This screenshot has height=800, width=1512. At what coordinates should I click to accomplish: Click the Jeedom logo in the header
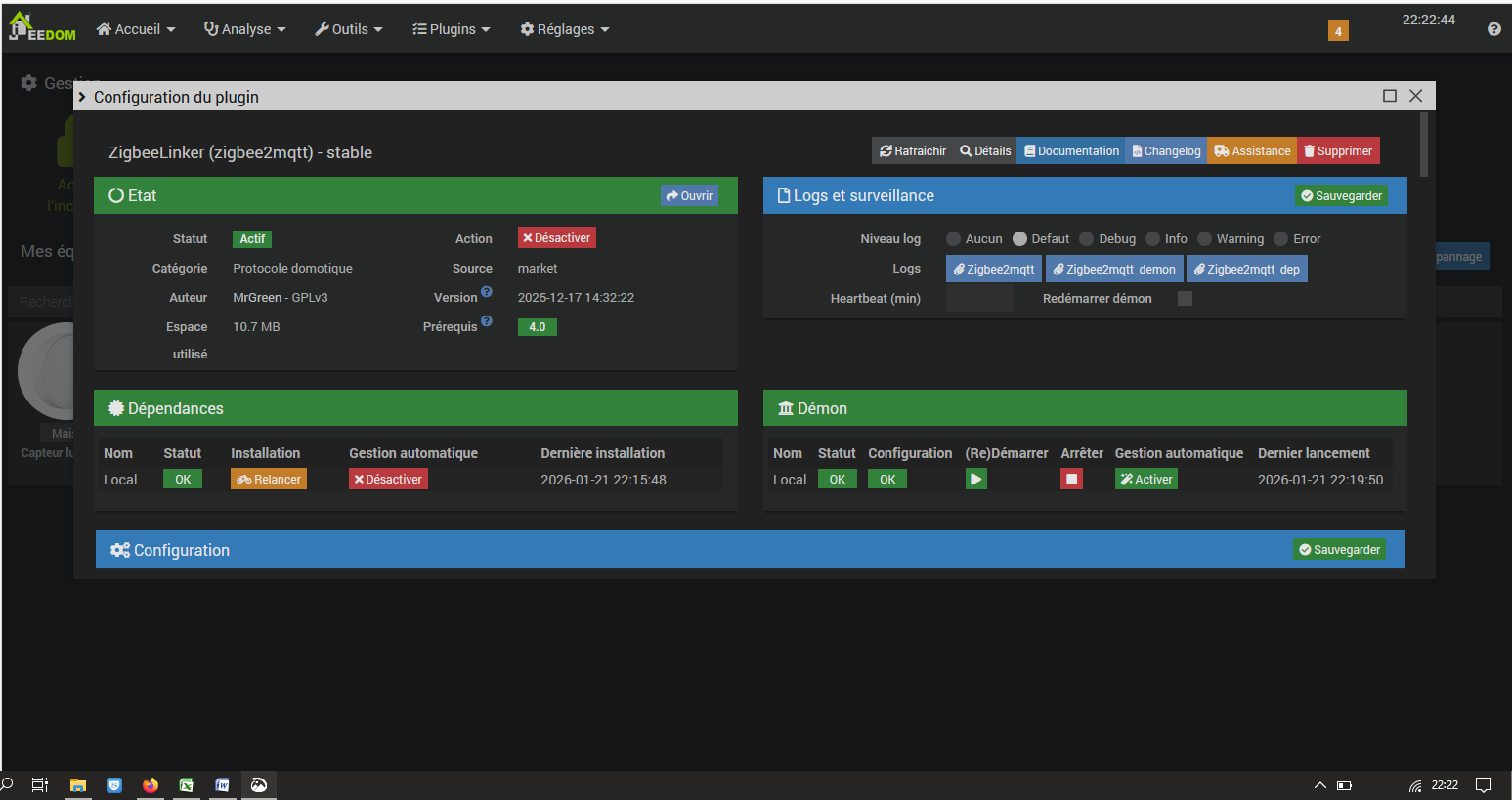click(x=42, y=28)
